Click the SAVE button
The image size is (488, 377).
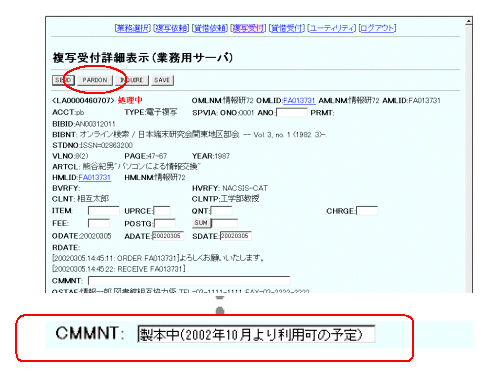(162, 80)
